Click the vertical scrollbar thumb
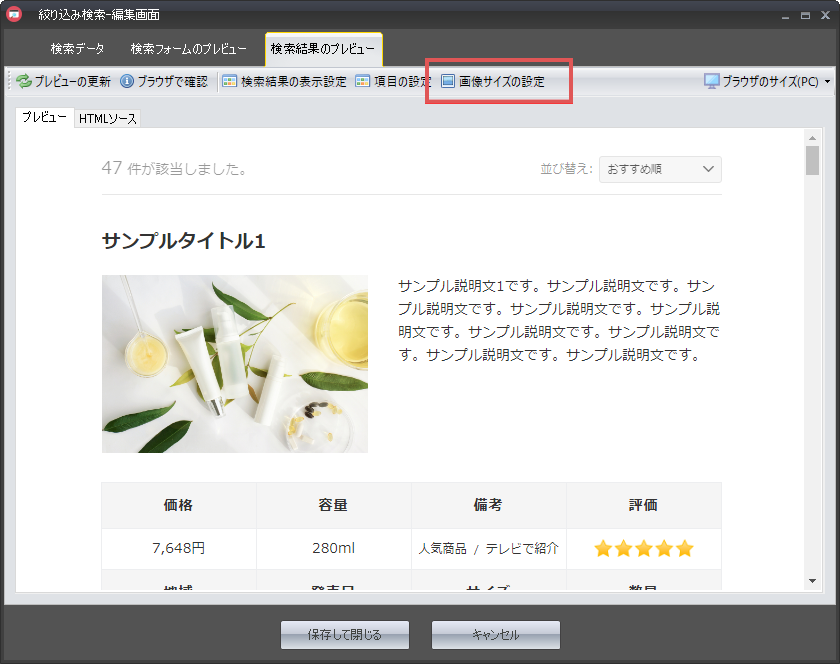 click(812, 160)
